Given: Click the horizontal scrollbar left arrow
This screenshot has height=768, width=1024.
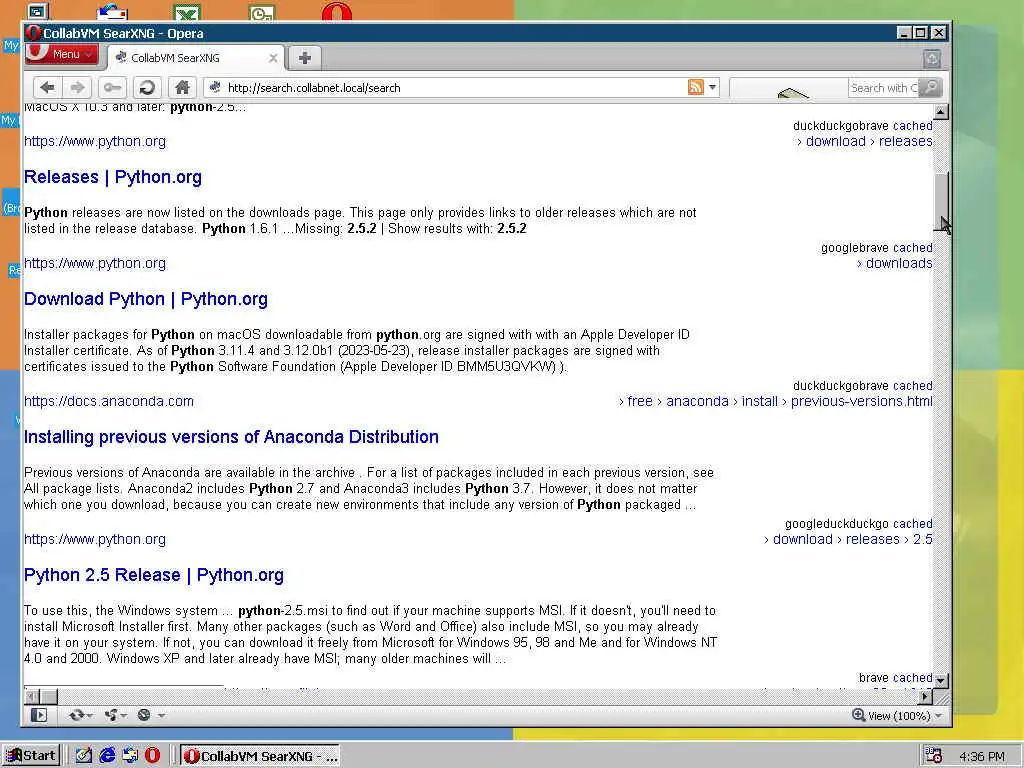Looking at the screenshot, I should point(32,697).
